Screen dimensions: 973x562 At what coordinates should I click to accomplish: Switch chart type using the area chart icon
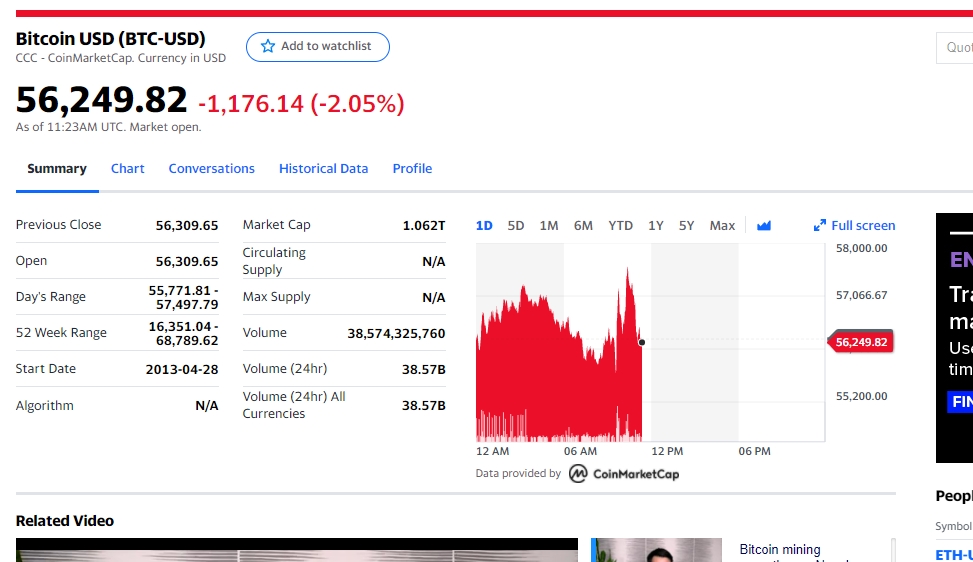tap(764, 226)
